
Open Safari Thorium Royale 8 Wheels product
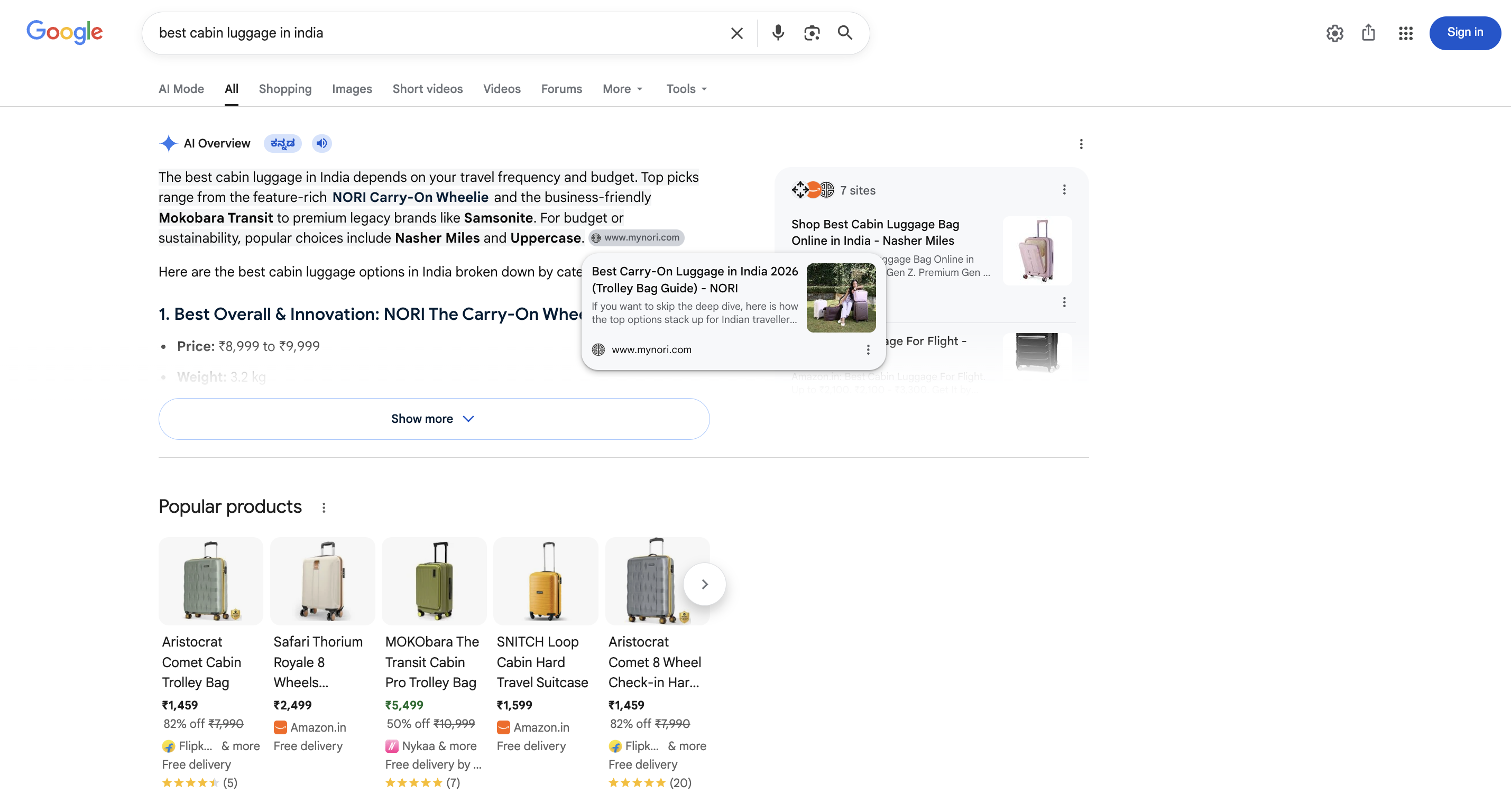tap(318, 662)
